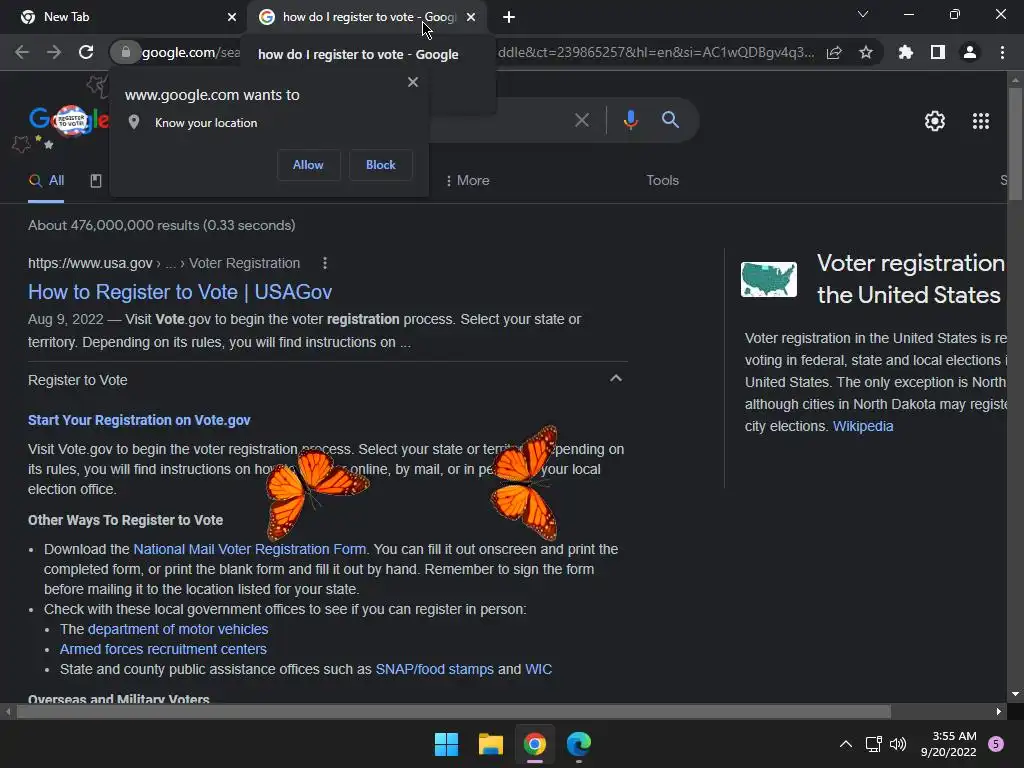Submit the search with the magnifier icon
Viewport: 1024px width, 768px height.
pos(670,120)
